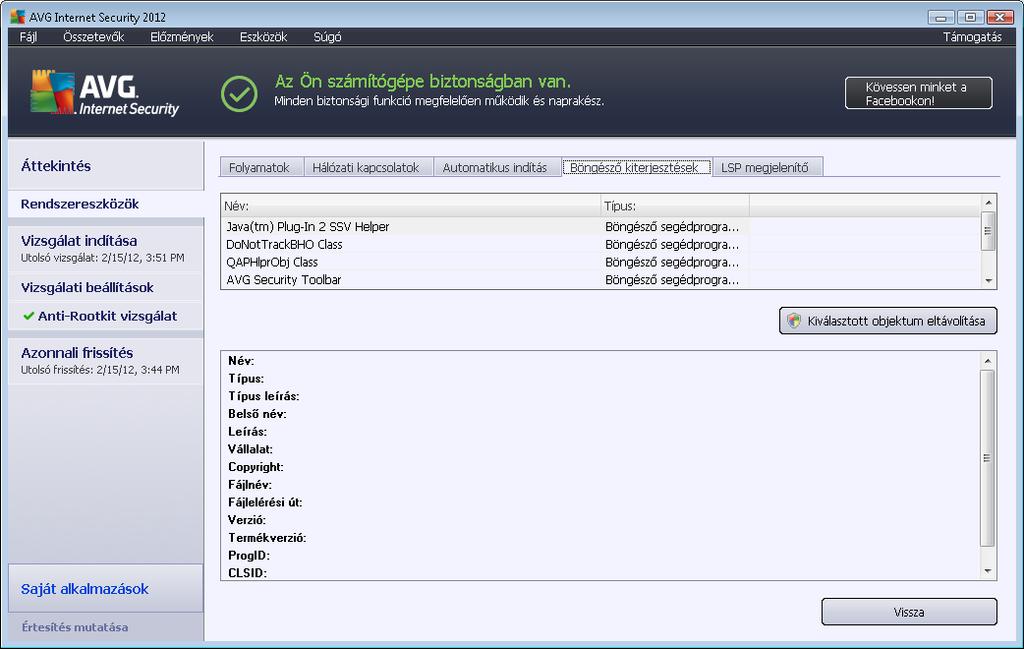Minimize the AVG window
Screen dimensions: 1024x649
[x=941, y=18]
